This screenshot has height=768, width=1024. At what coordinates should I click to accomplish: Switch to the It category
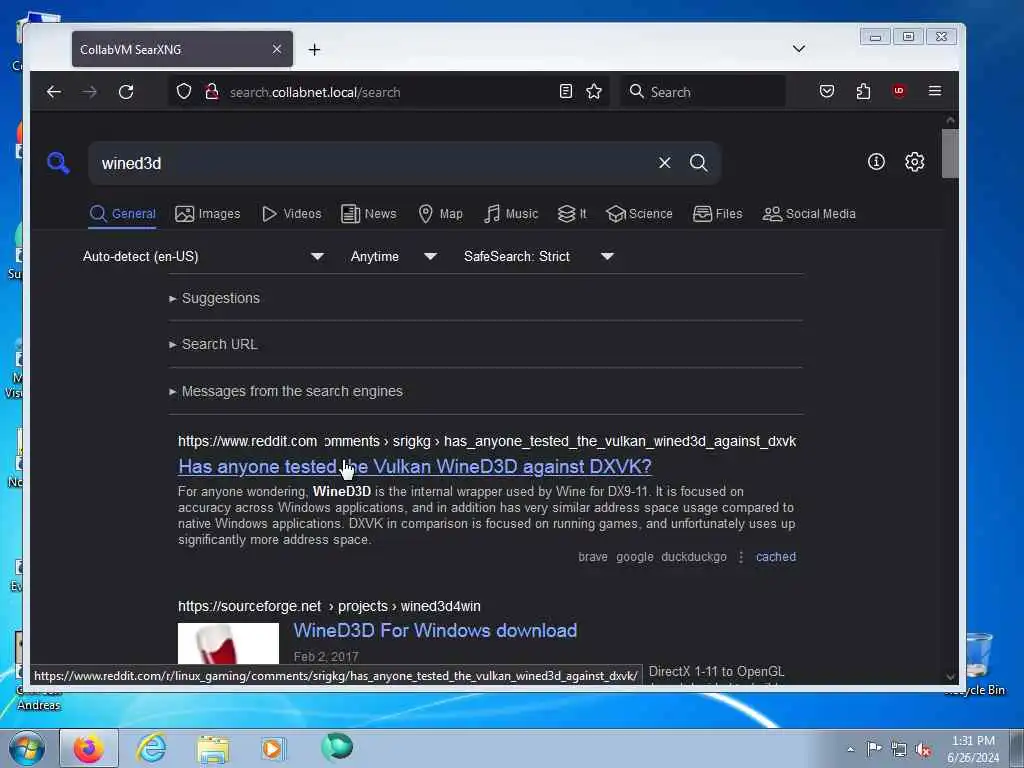tap(572, 214)
